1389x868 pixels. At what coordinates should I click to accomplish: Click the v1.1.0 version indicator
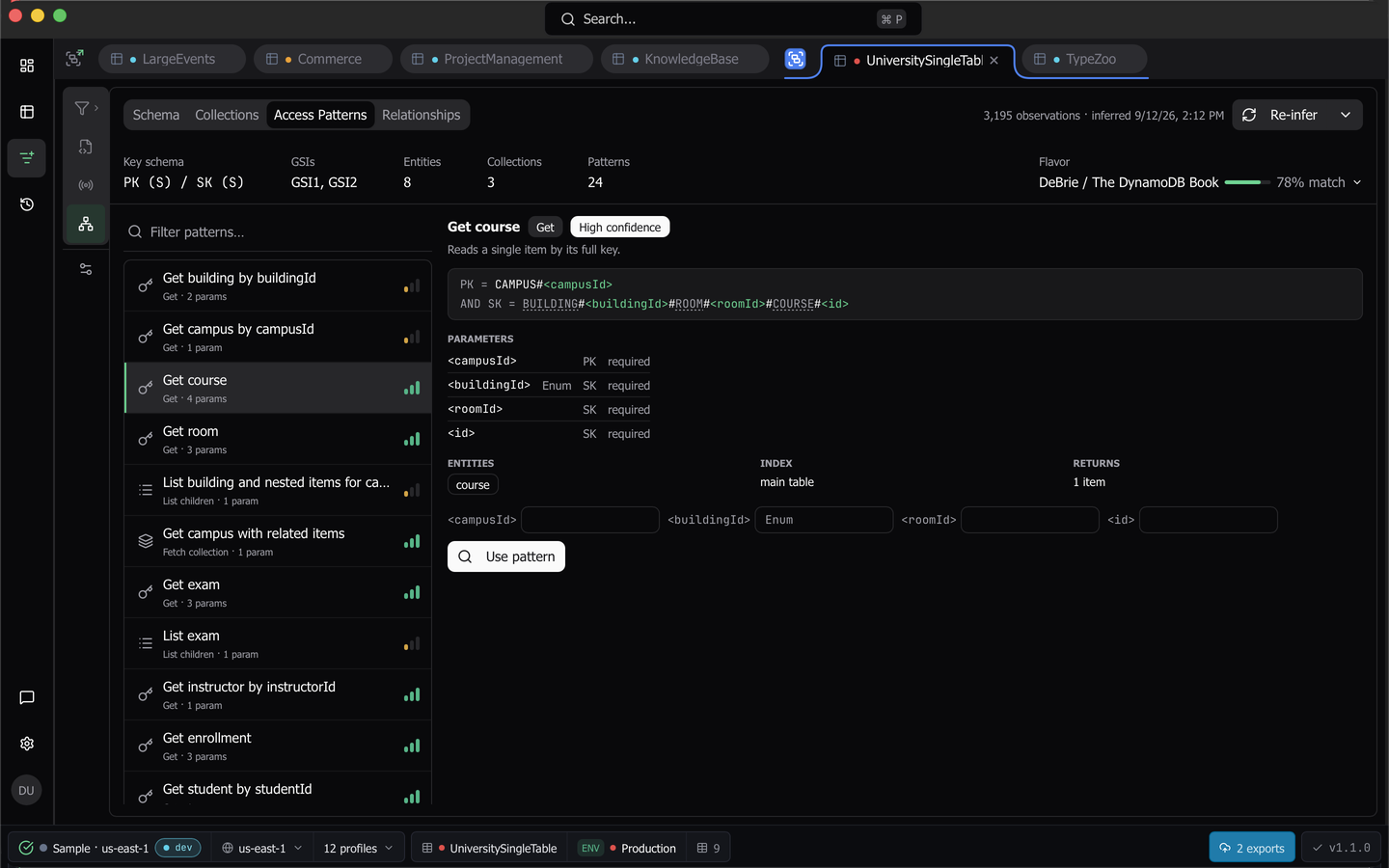[1341, 848]
